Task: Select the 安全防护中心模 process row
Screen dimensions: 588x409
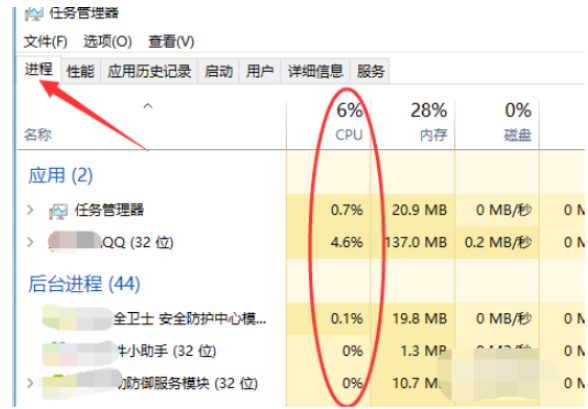Action: point(190,319)
